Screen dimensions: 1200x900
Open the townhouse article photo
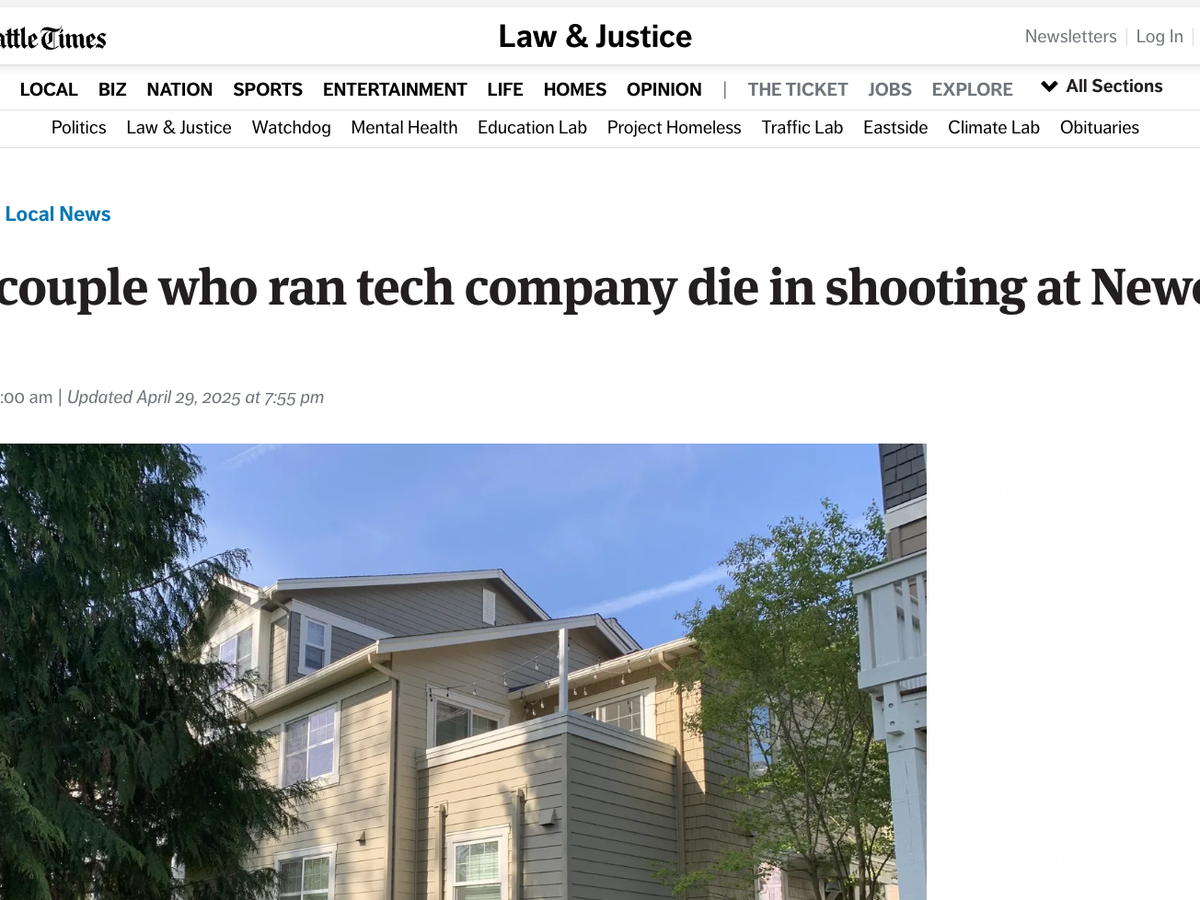point(463,672)
